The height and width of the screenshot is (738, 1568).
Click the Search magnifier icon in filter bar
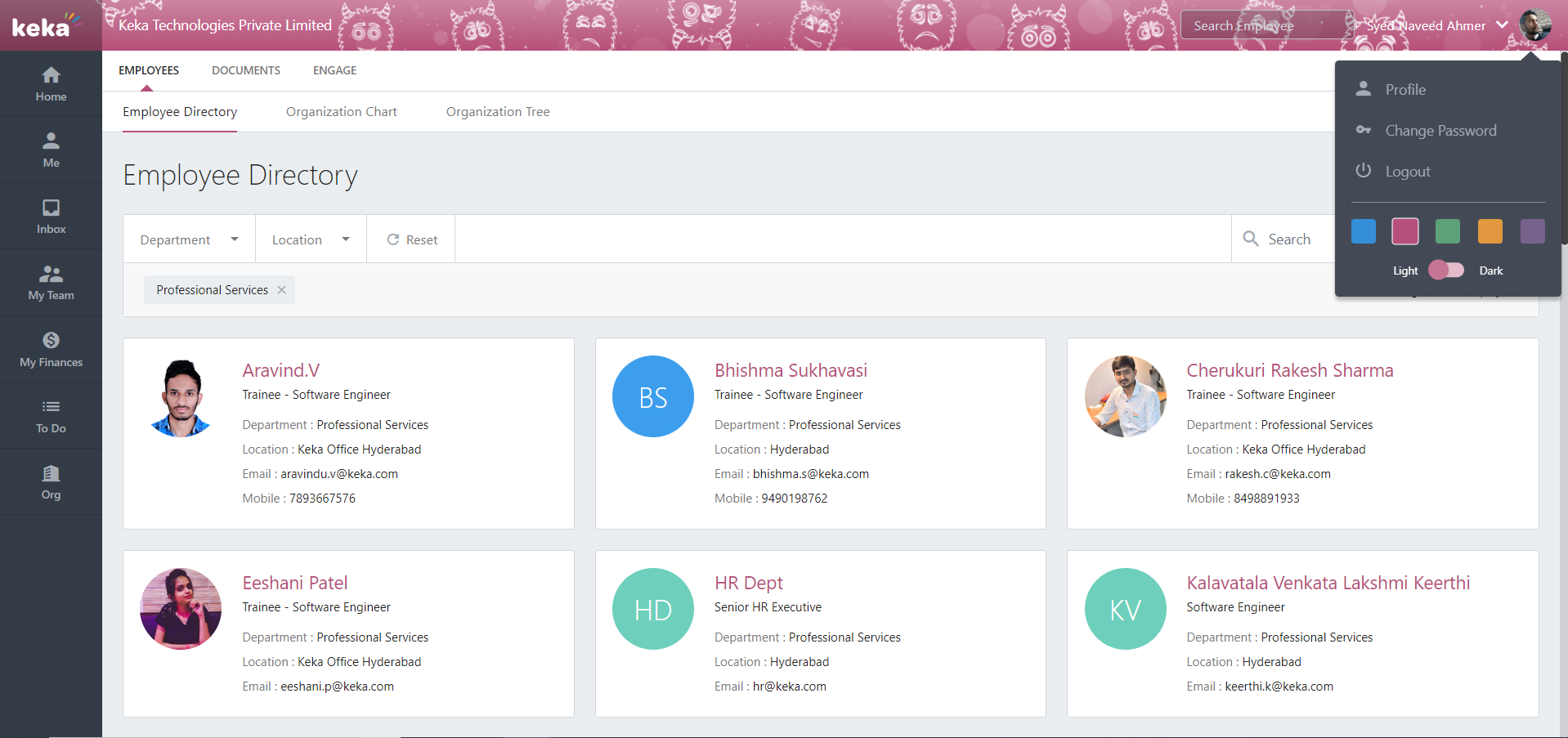pos(1251,239)
